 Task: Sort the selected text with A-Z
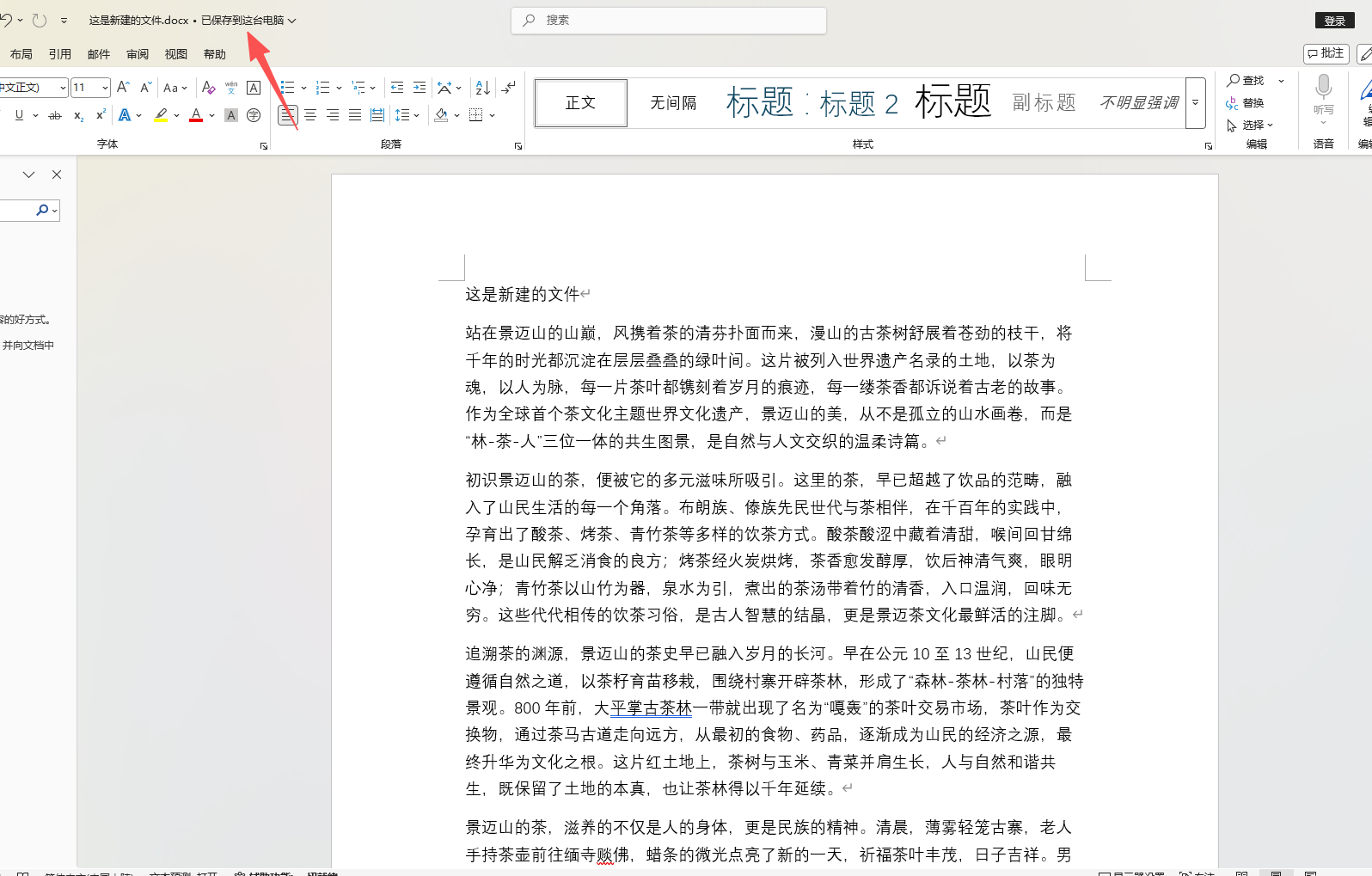tap(483, 87)
